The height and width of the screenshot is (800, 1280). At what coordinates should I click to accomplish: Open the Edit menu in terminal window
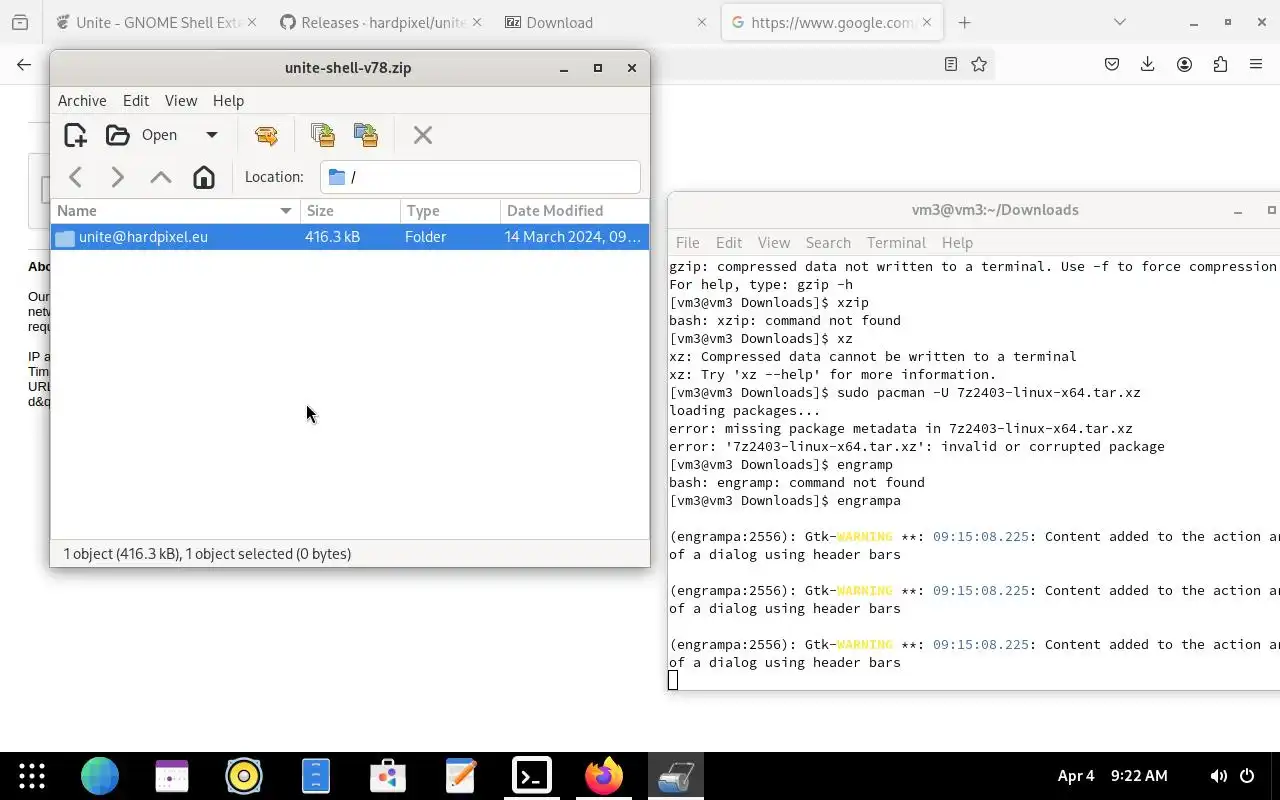point(729,243)
